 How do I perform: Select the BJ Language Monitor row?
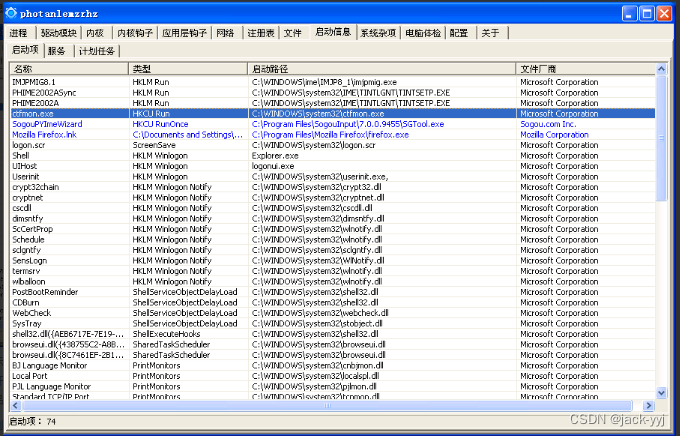(333, 365)
